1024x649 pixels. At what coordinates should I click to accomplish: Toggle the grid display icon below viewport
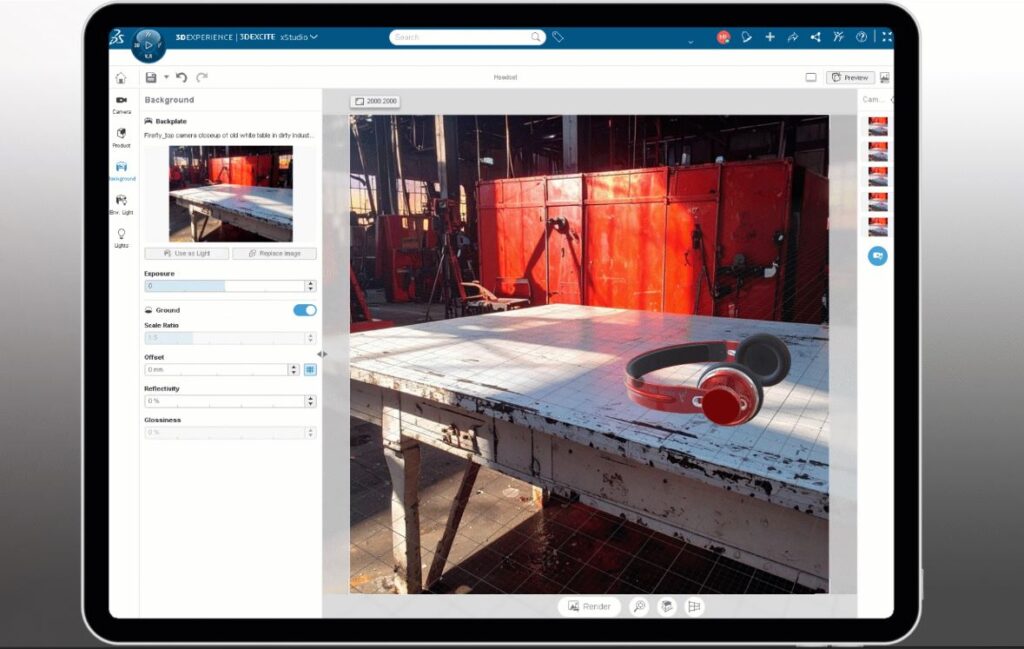point(693,606)
